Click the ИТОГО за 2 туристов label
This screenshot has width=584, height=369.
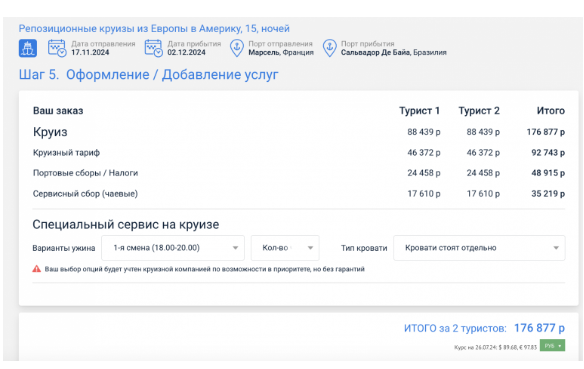[x=455, y=328]
